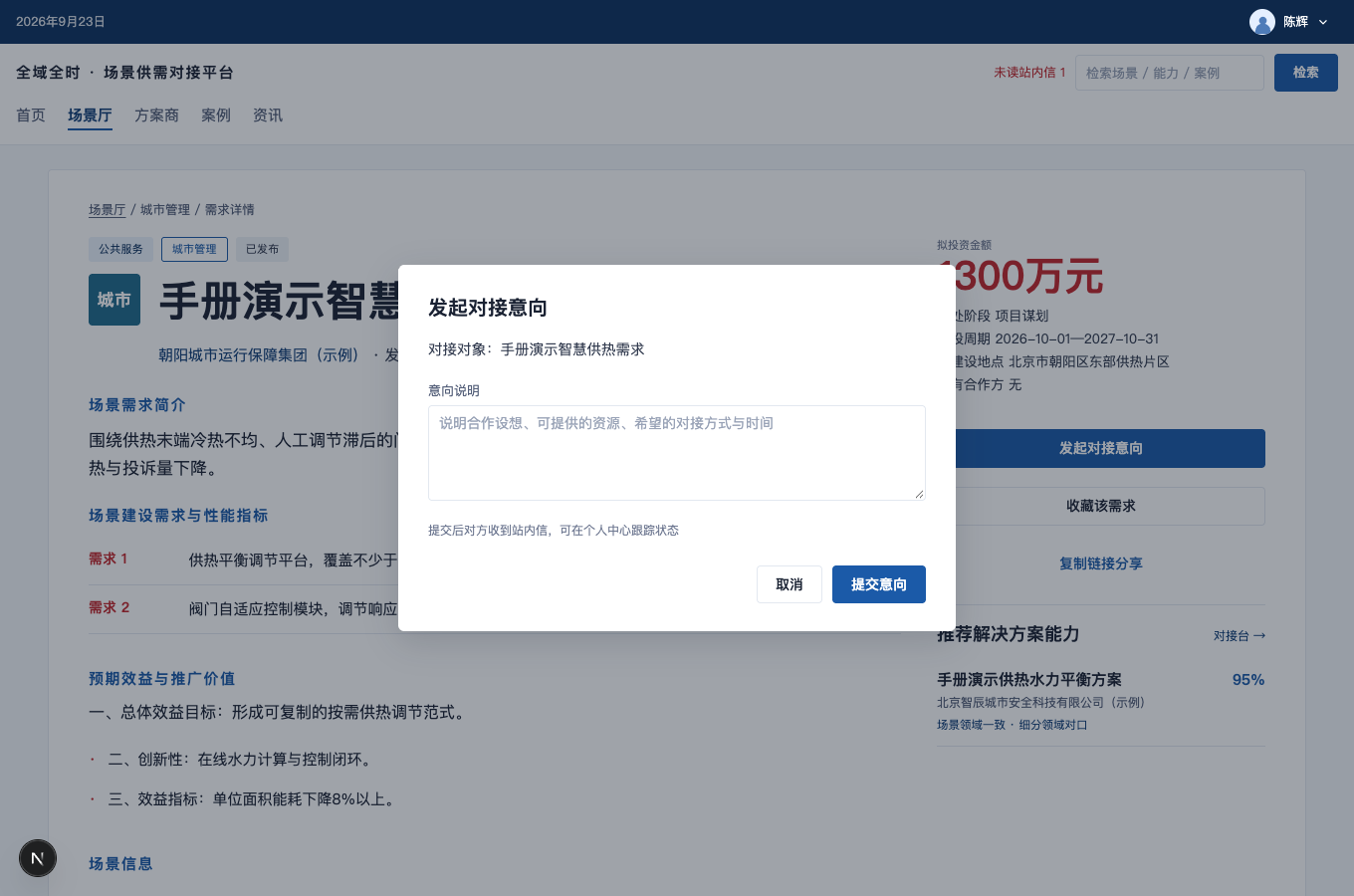
Task: Click the 需求 1 row label
Action: [109, 559]
